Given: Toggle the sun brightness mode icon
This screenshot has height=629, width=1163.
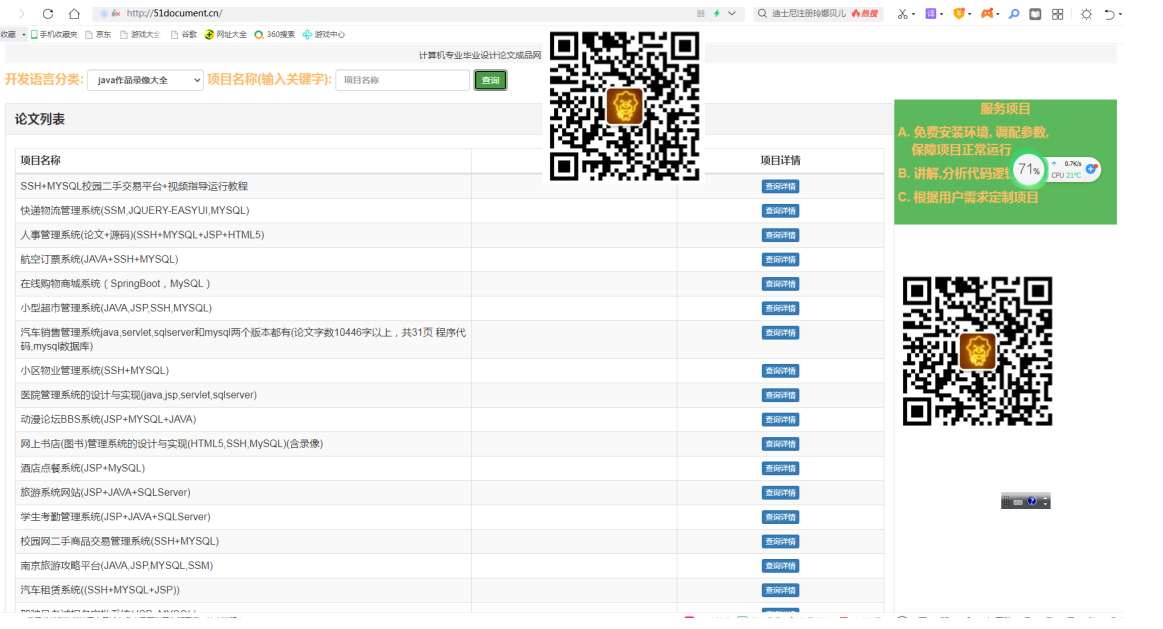Looking at the screenshot, I should 1087,13.
